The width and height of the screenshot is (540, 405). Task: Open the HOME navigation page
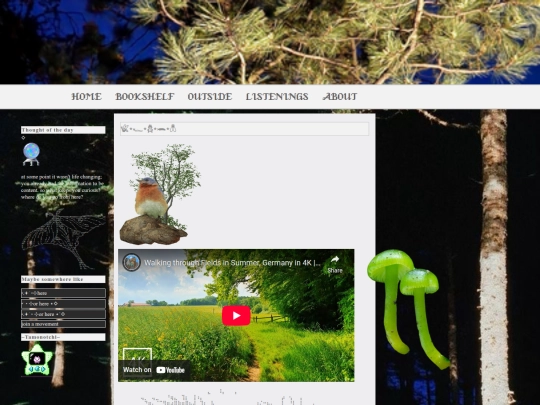(86, 97)
